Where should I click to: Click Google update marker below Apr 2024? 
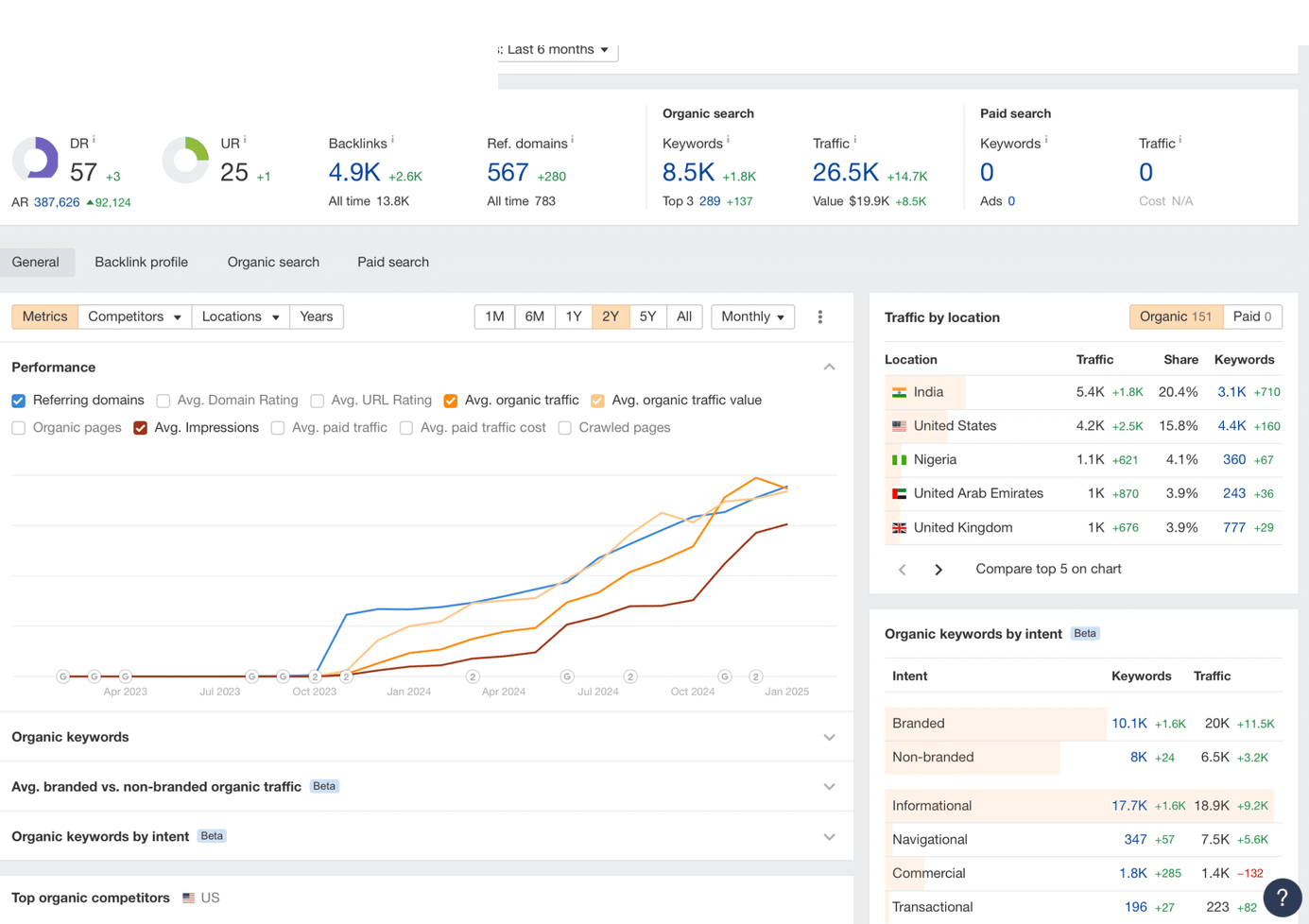pyautogui.click(x=473, y=676)
